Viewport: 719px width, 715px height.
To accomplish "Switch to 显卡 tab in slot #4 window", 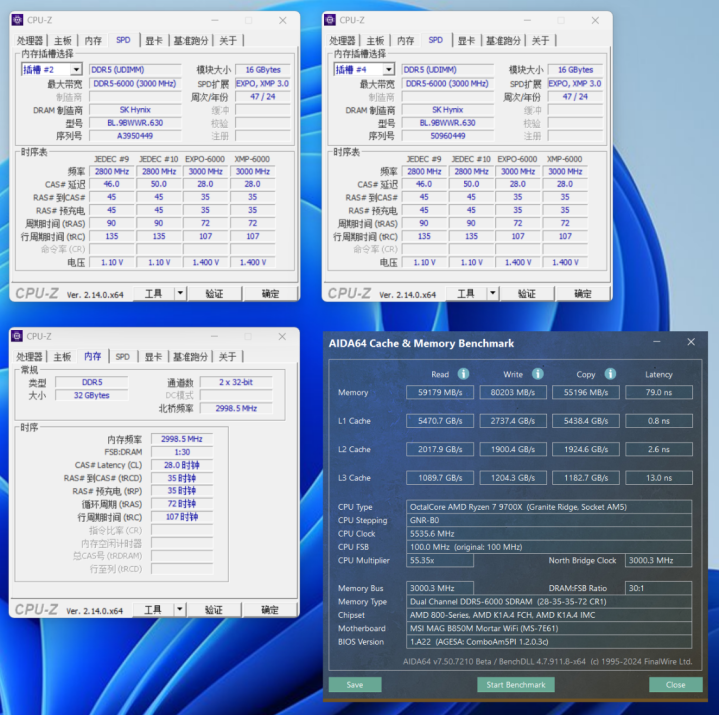I will coord(466,40).
